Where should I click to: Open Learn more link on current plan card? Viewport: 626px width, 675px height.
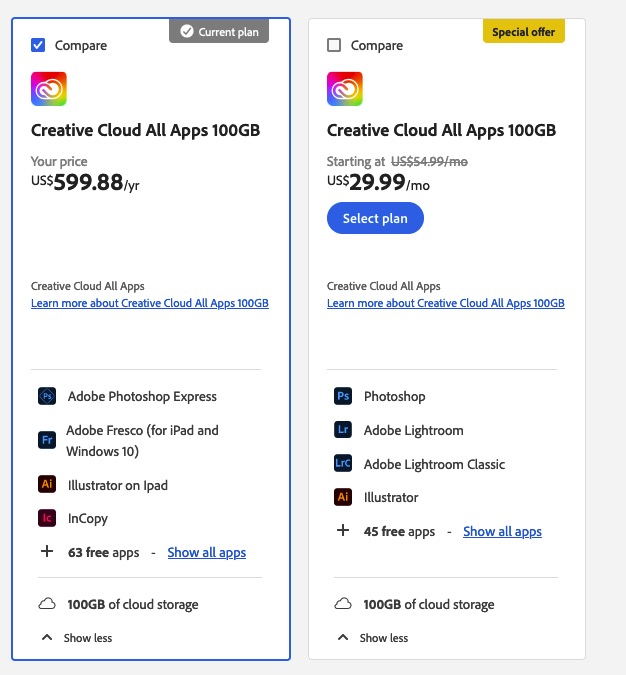pyautogui.click(x=150, y=303)
